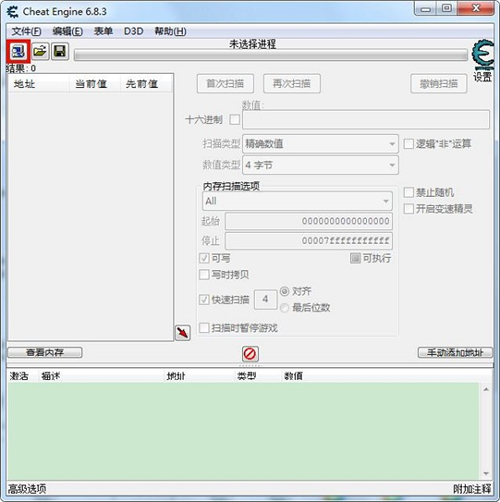This screenshot has width=500, height=502.
Task: Sort by the 先前值 column header
Action: [146, 84]
